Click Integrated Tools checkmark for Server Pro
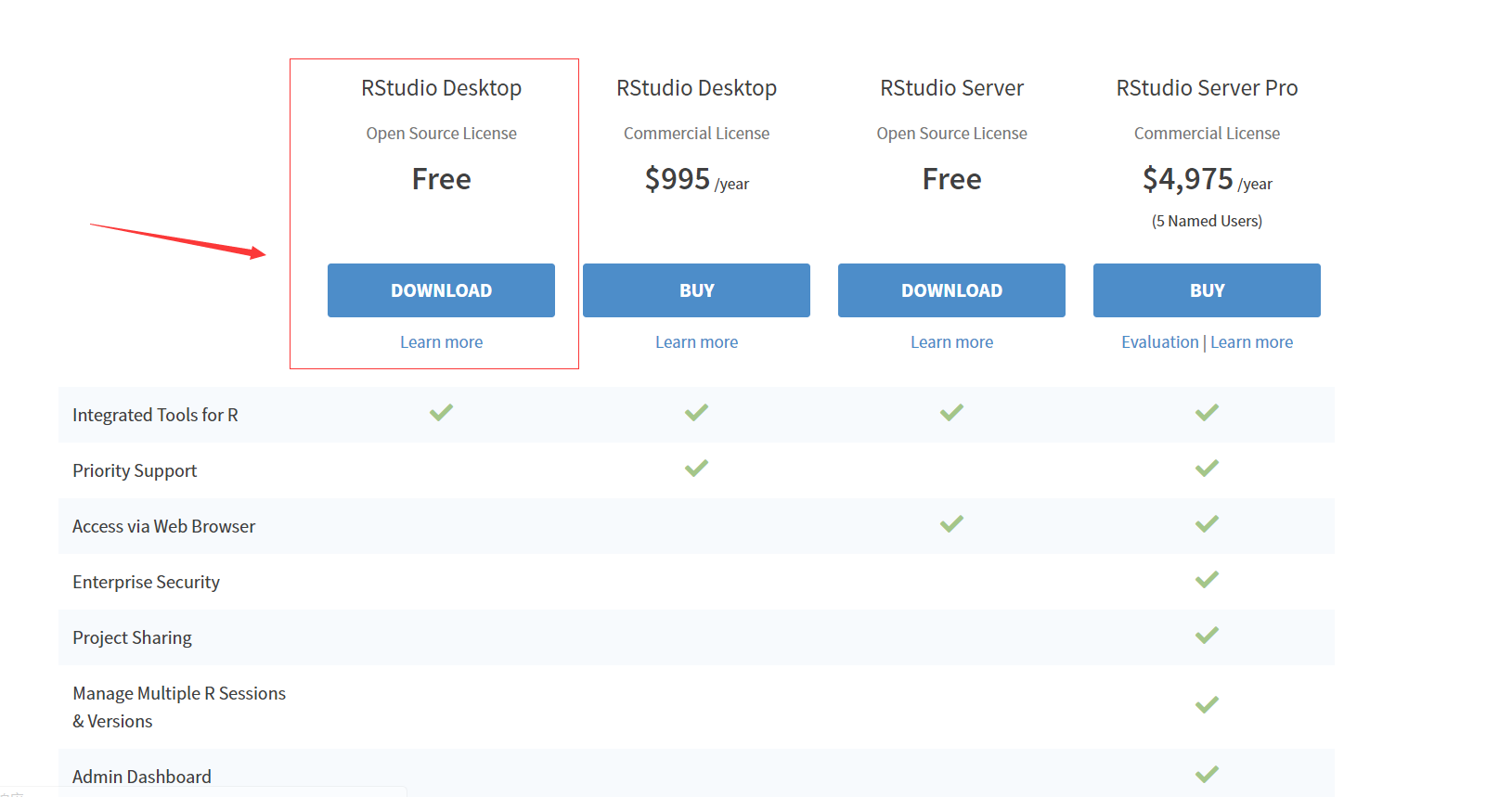1512x797 pixels. pos(1207,413)
